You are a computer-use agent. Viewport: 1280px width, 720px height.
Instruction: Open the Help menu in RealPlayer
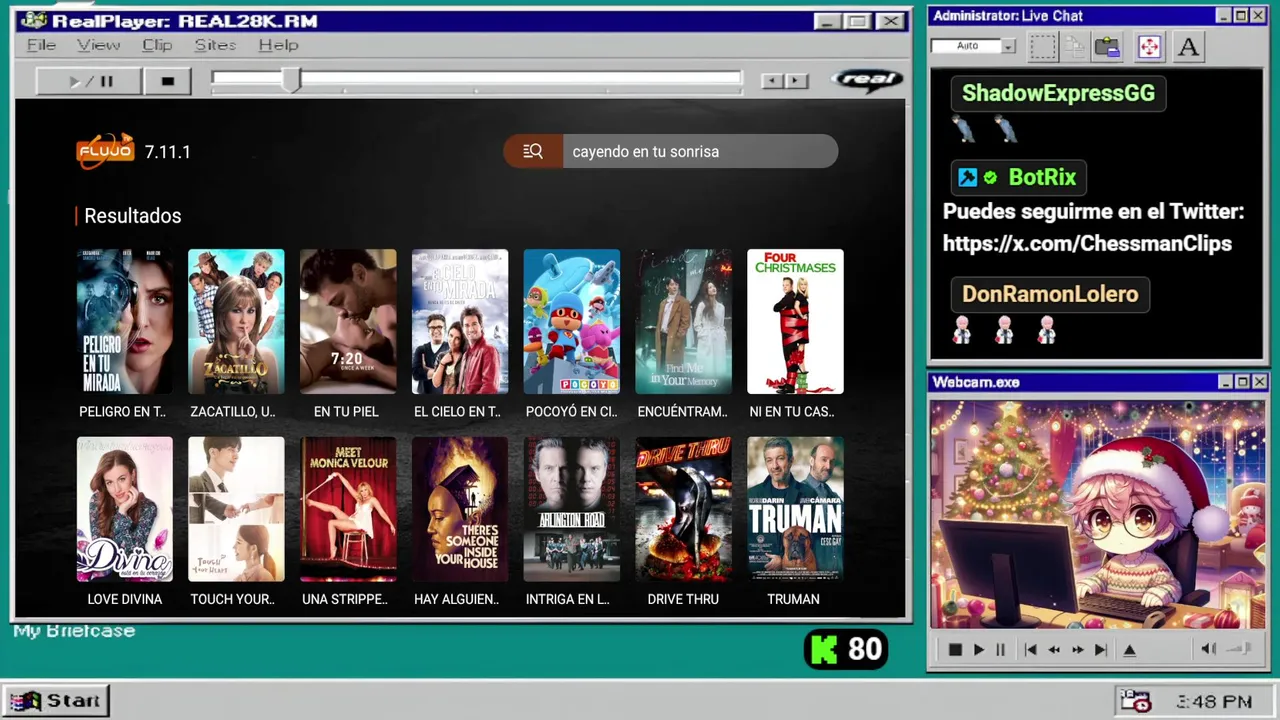click(x=278, y=45)
